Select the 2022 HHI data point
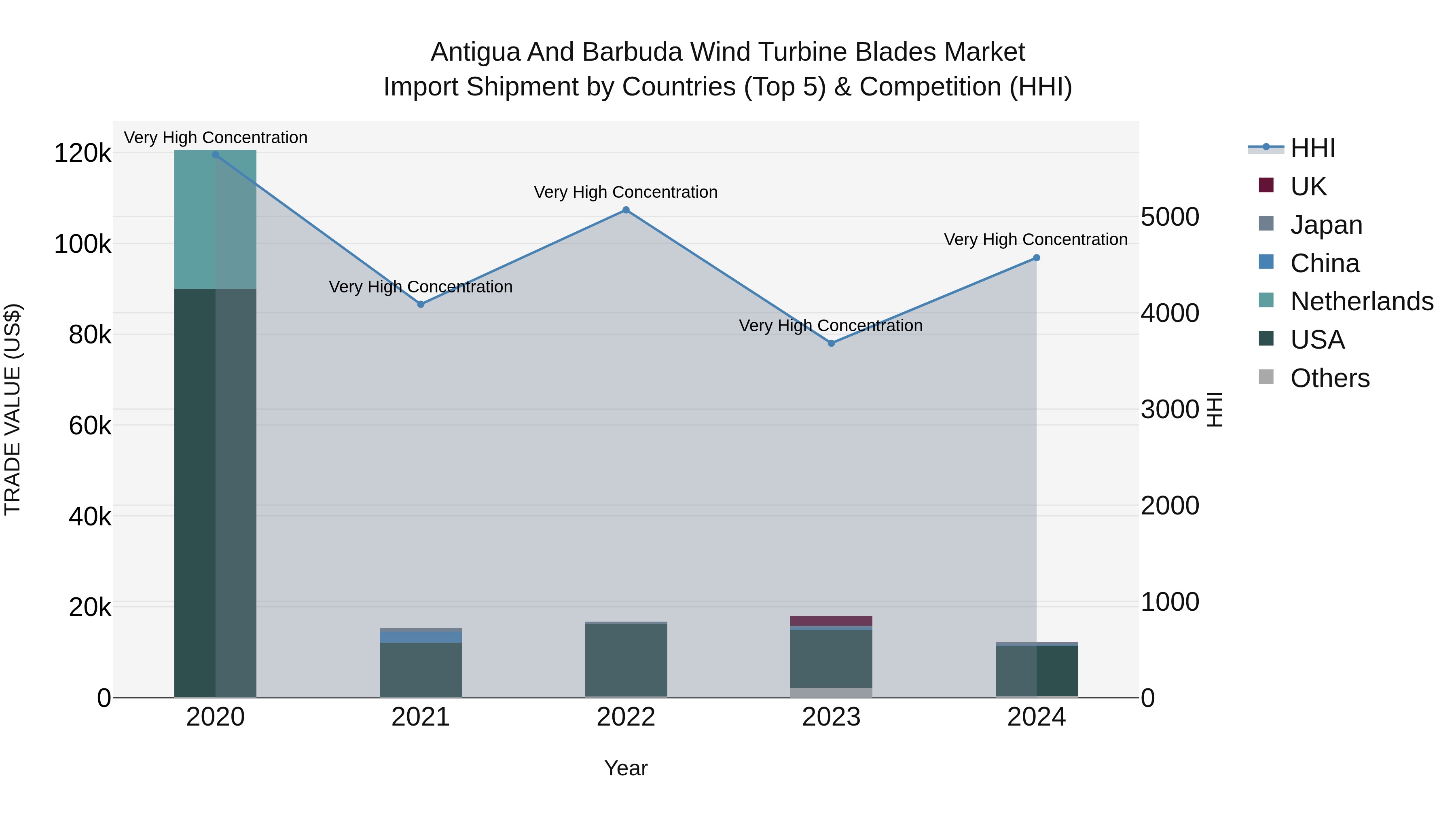 point(626,210)
